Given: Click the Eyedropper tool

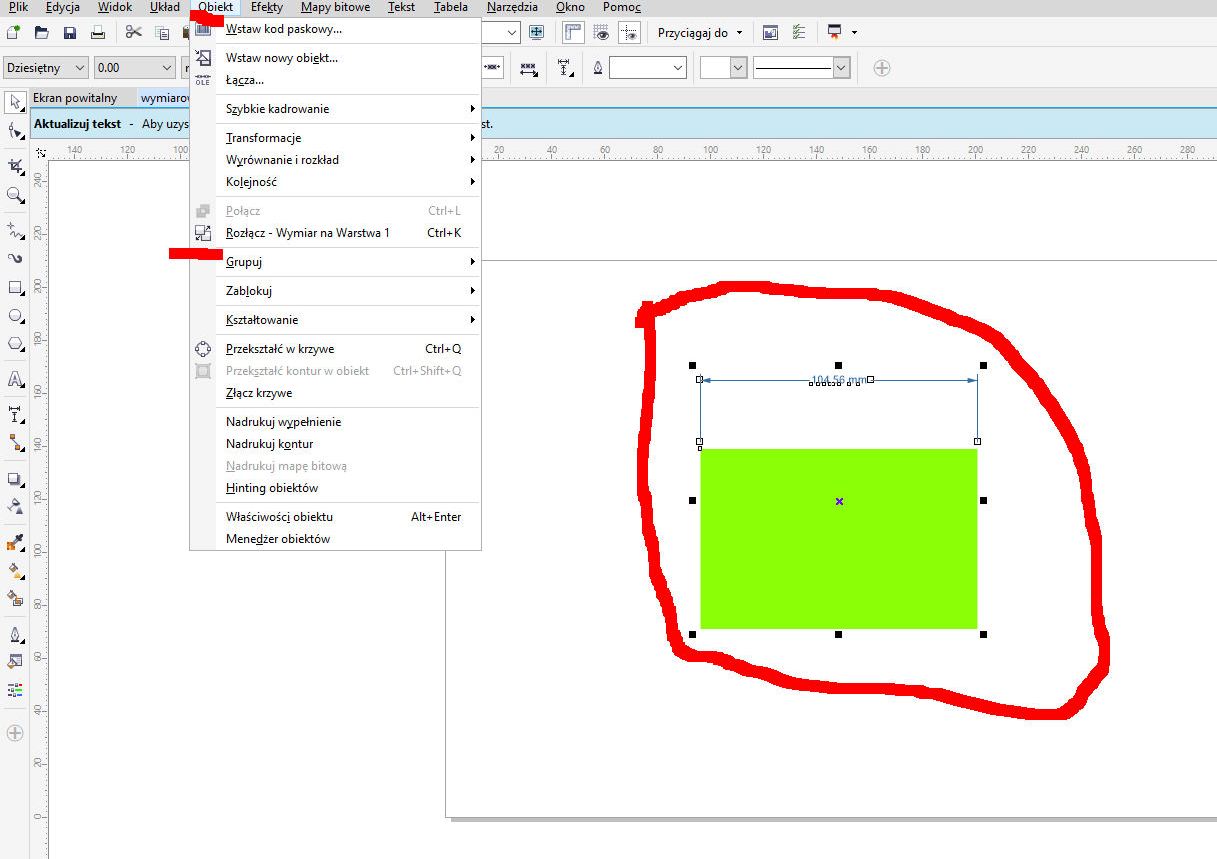Looking at the screenshot, I should click(x=15, y=543).
